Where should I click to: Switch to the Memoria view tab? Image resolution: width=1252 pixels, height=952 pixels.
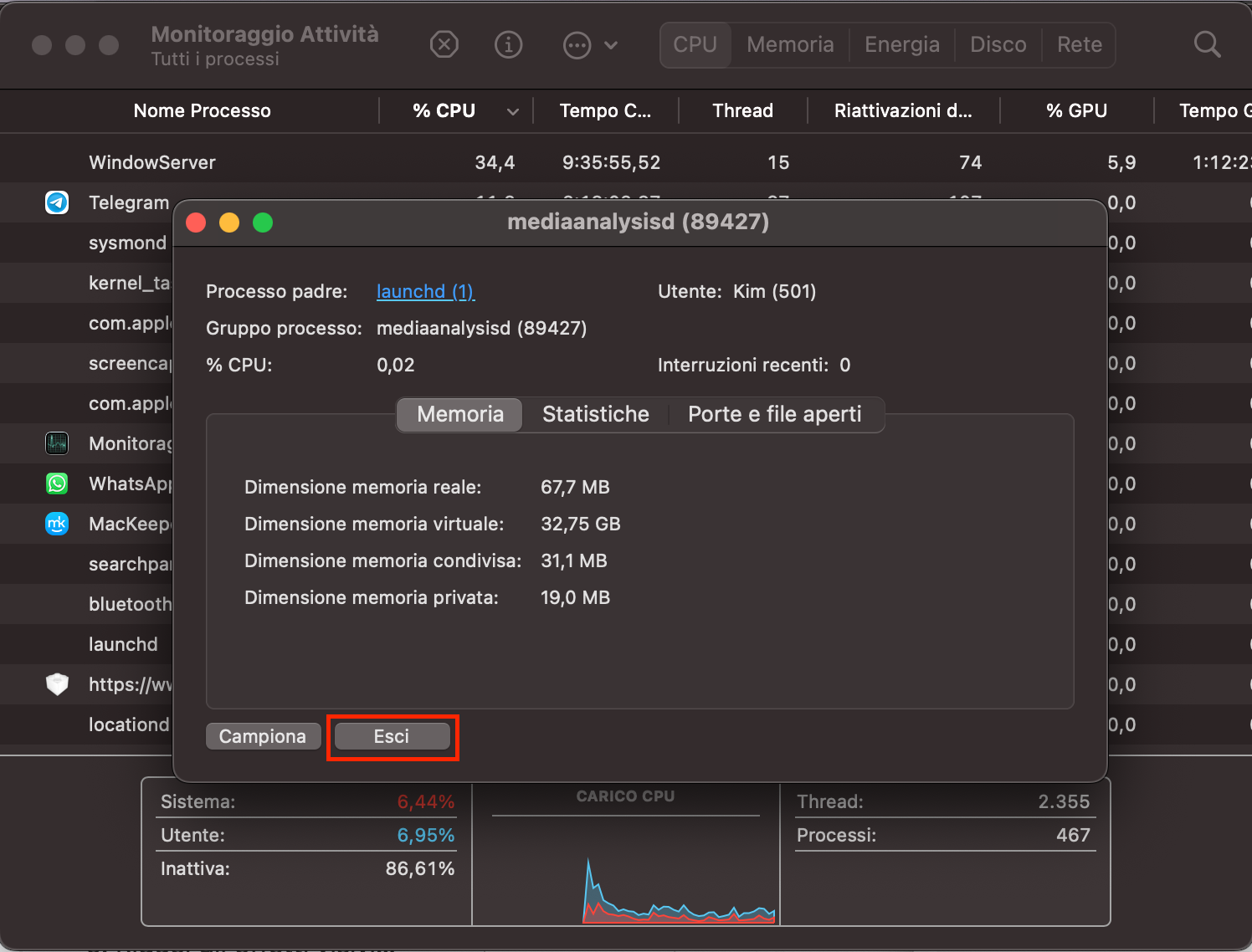point(789,44)
